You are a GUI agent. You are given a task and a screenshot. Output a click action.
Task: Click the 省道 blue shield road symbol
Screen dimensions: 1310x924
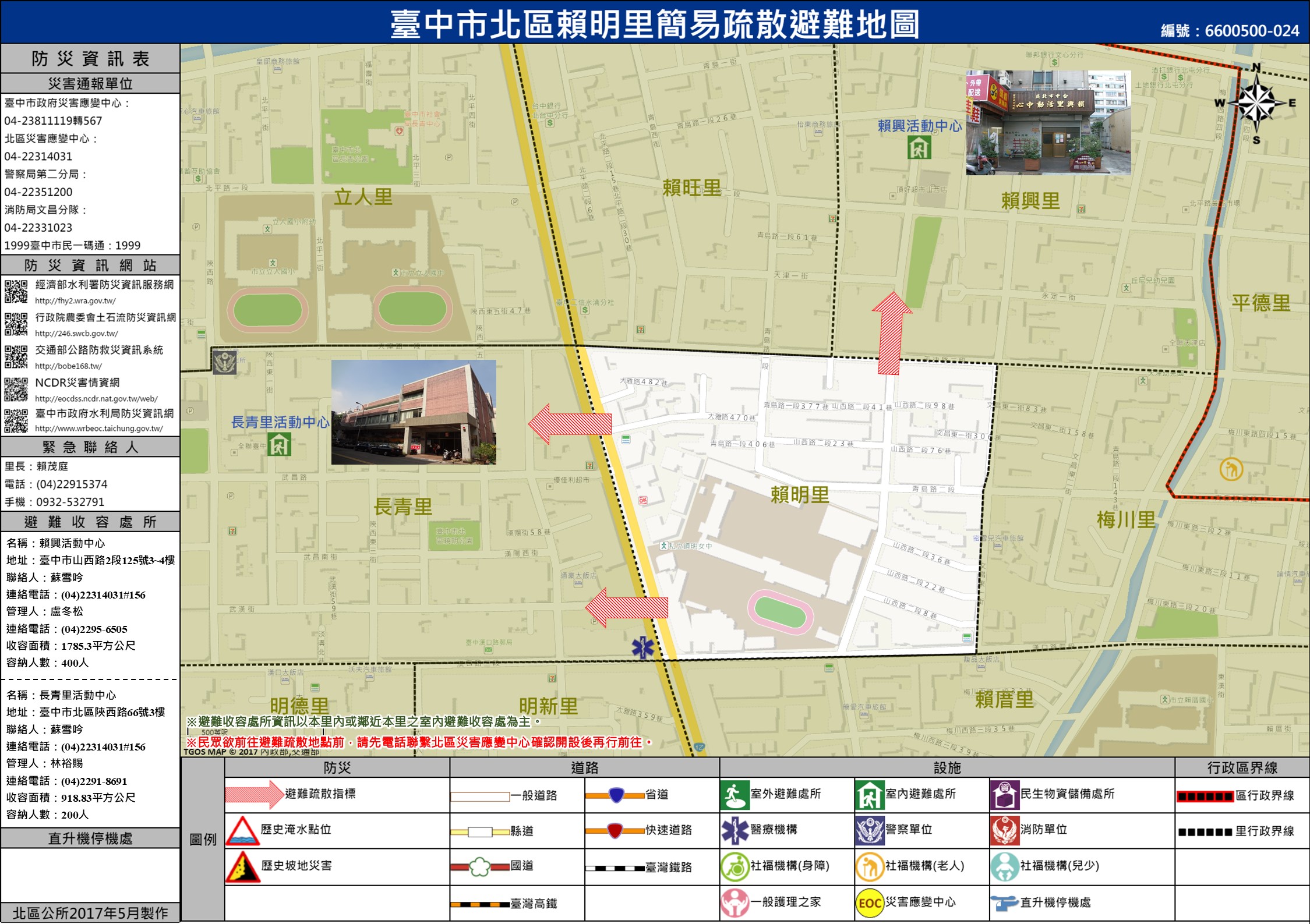(616, 795)
